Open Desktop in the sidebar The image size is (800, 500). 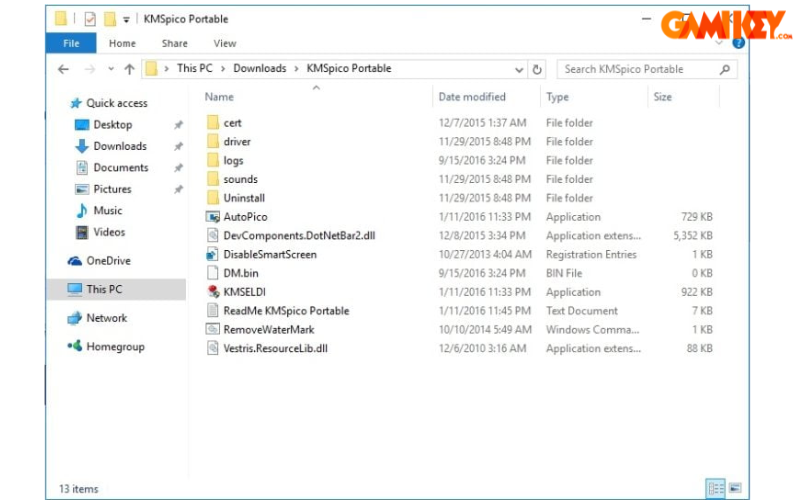113,124
